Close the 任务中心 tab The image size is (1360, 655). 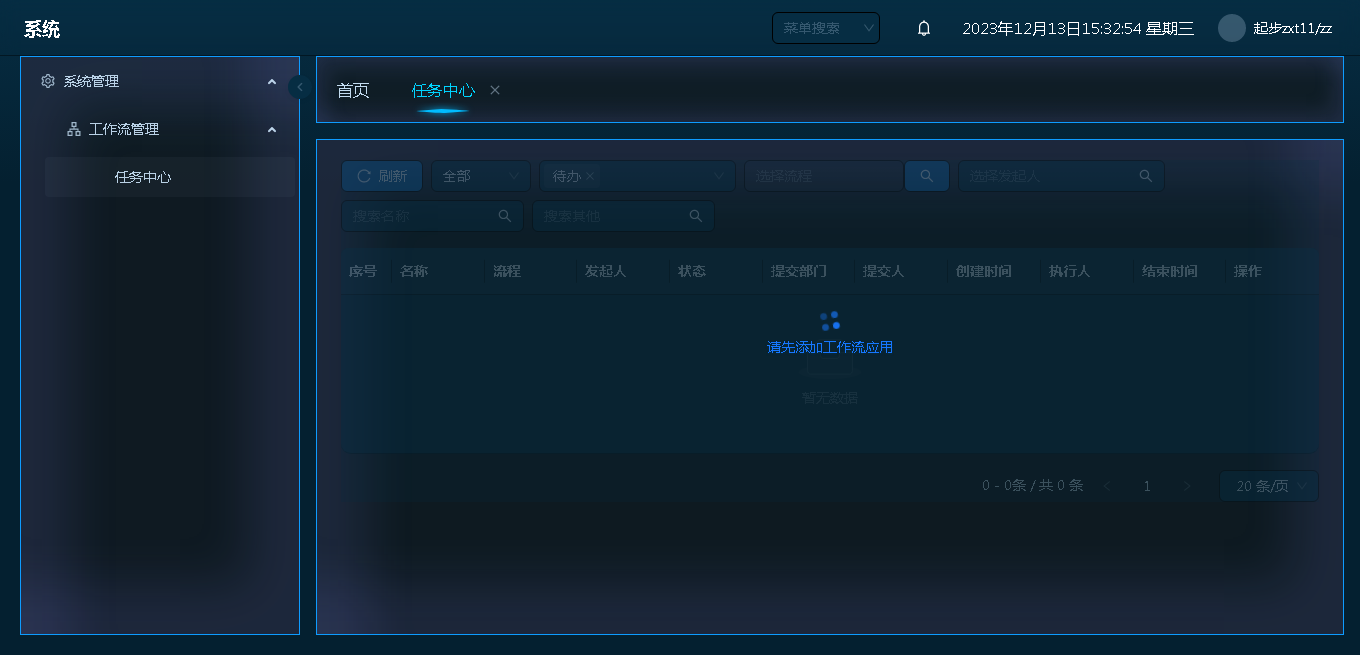(x=495, y=90)
